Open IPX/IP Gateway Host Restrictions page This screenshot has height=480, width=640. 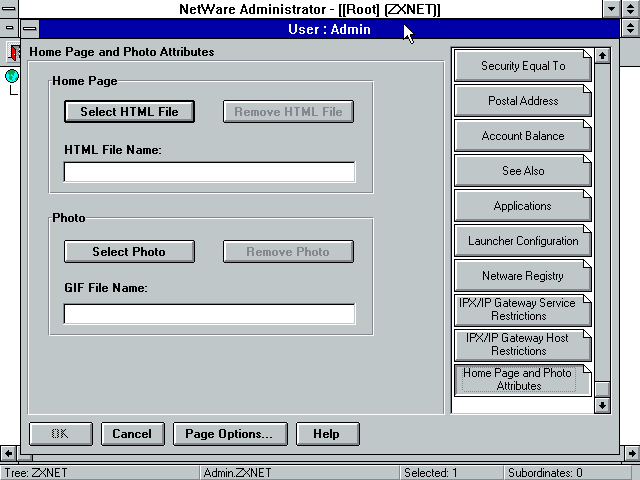click(523, 344)
